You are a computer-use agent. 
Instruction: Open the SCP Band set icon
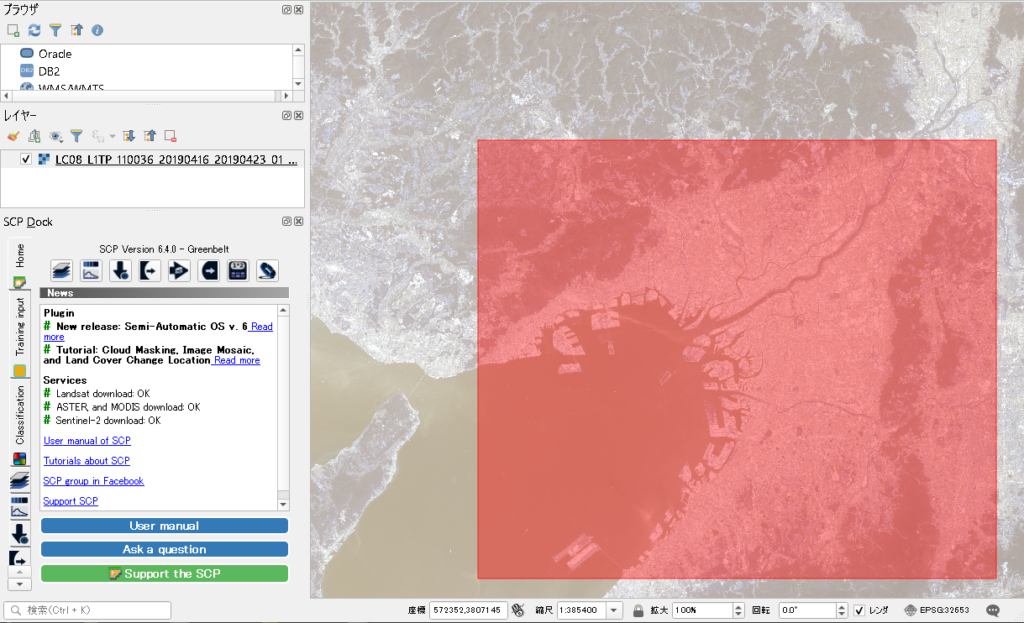62,270
